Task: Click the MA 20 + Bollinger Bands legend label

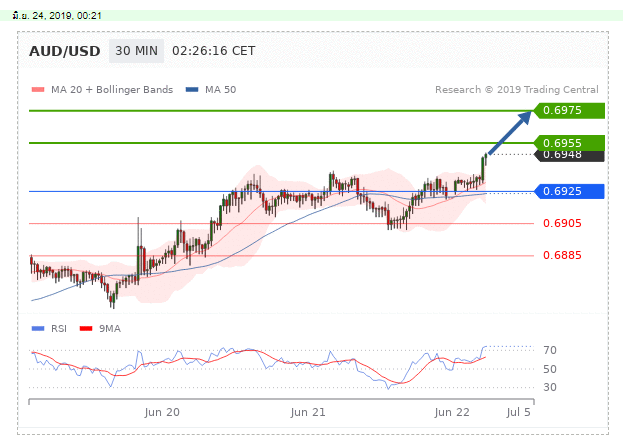Action: 112,90
